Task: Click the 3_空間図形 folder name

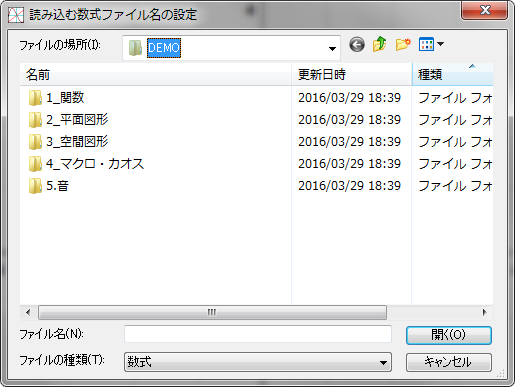Action: click(x=77, y=142)
